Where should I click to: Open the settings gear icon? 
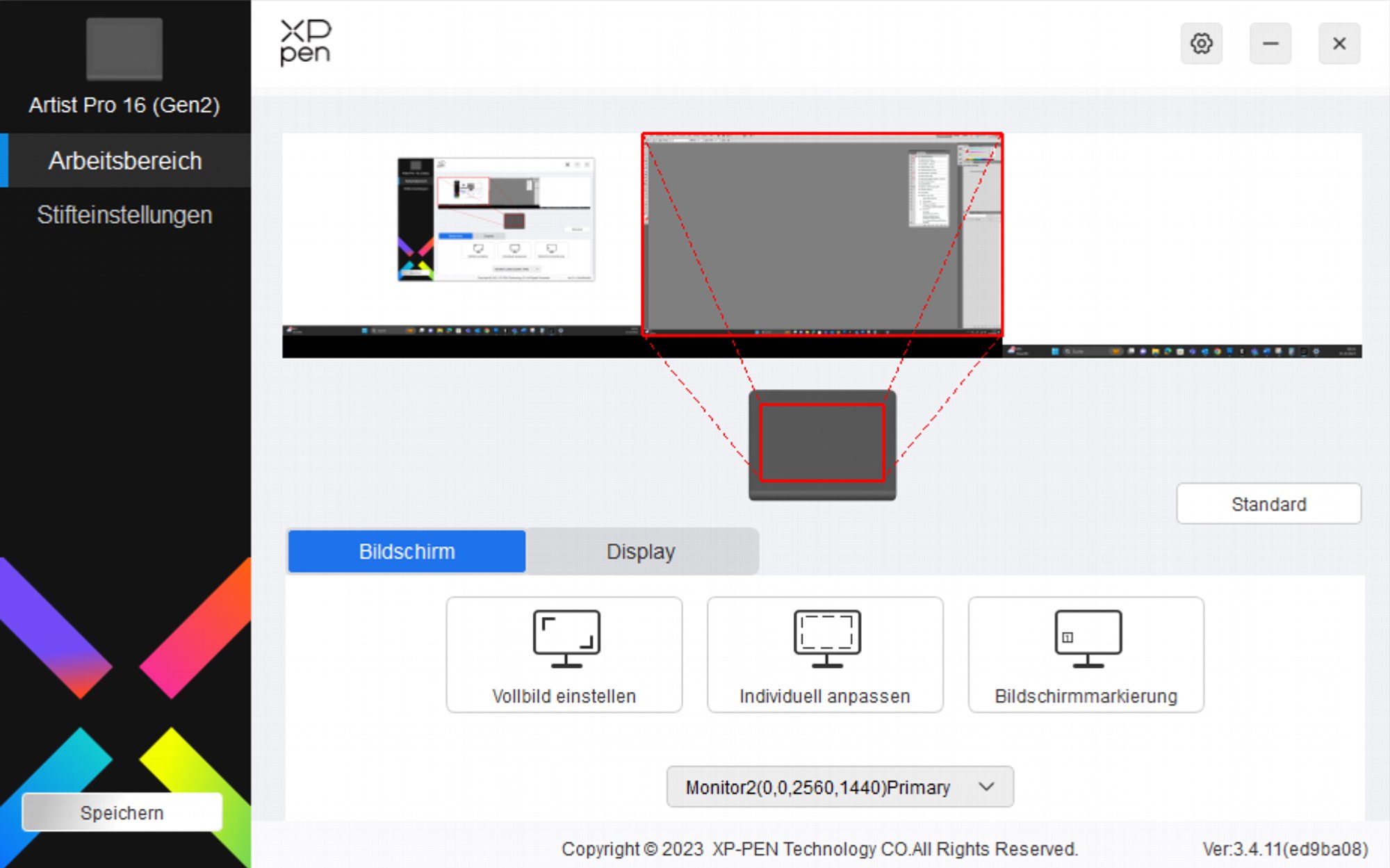tap(1201, 44)
